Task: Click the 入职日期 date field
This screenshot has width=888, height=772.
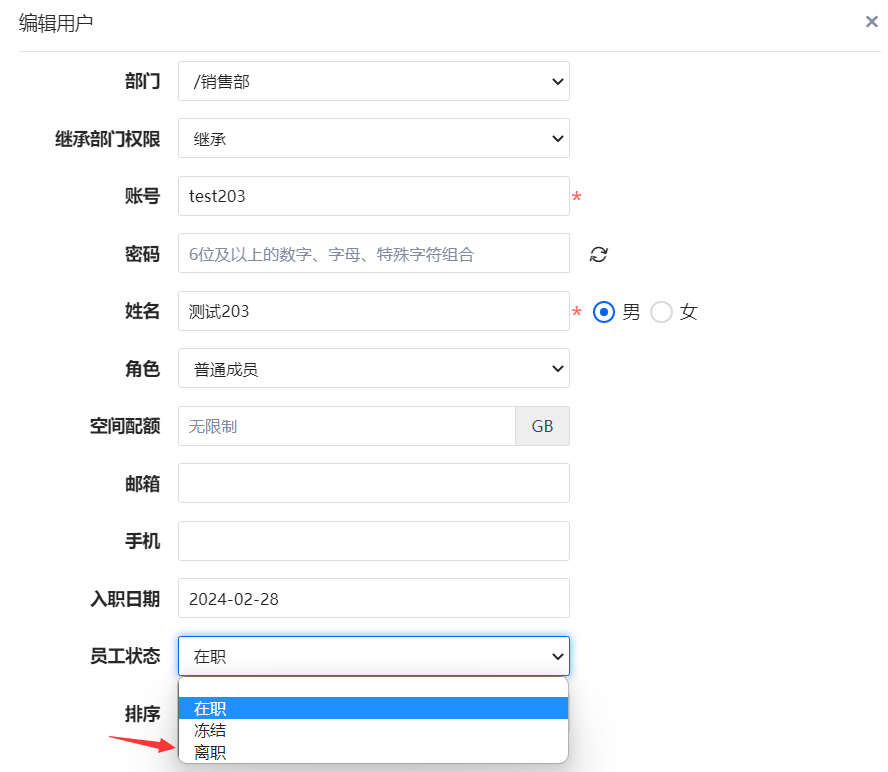Action: tap(373, 599)
